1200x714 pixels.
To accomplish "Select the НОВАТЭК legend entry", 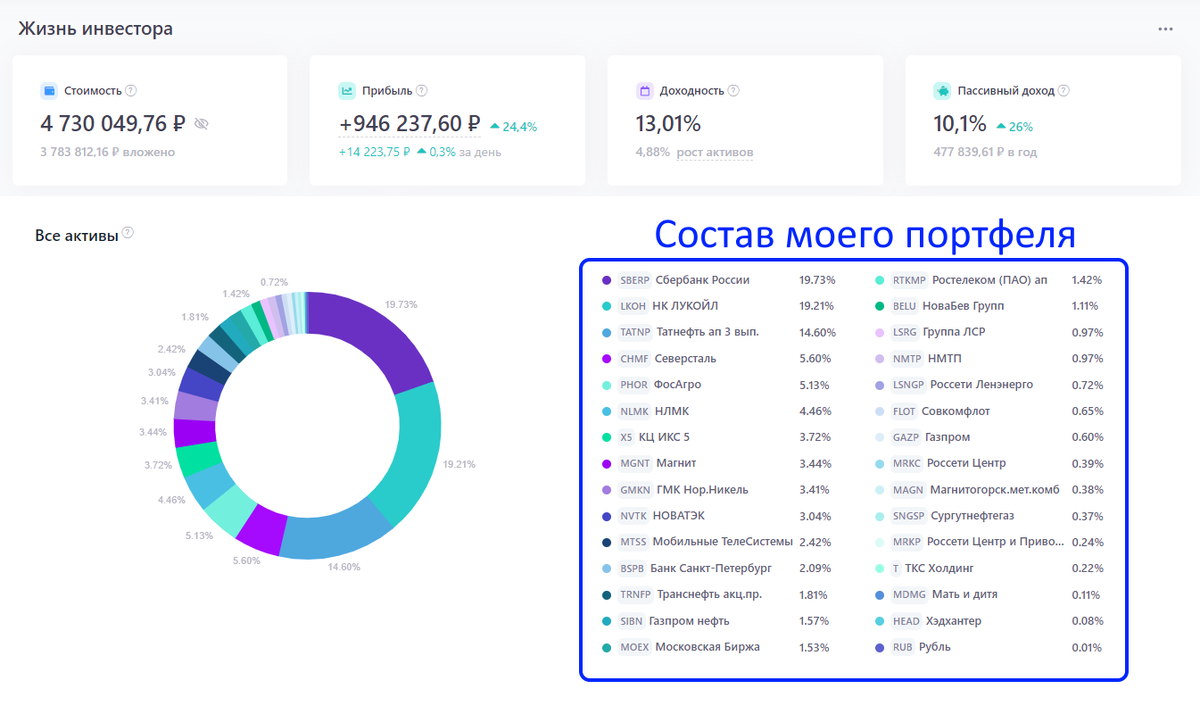I will (x=719, y=515).
